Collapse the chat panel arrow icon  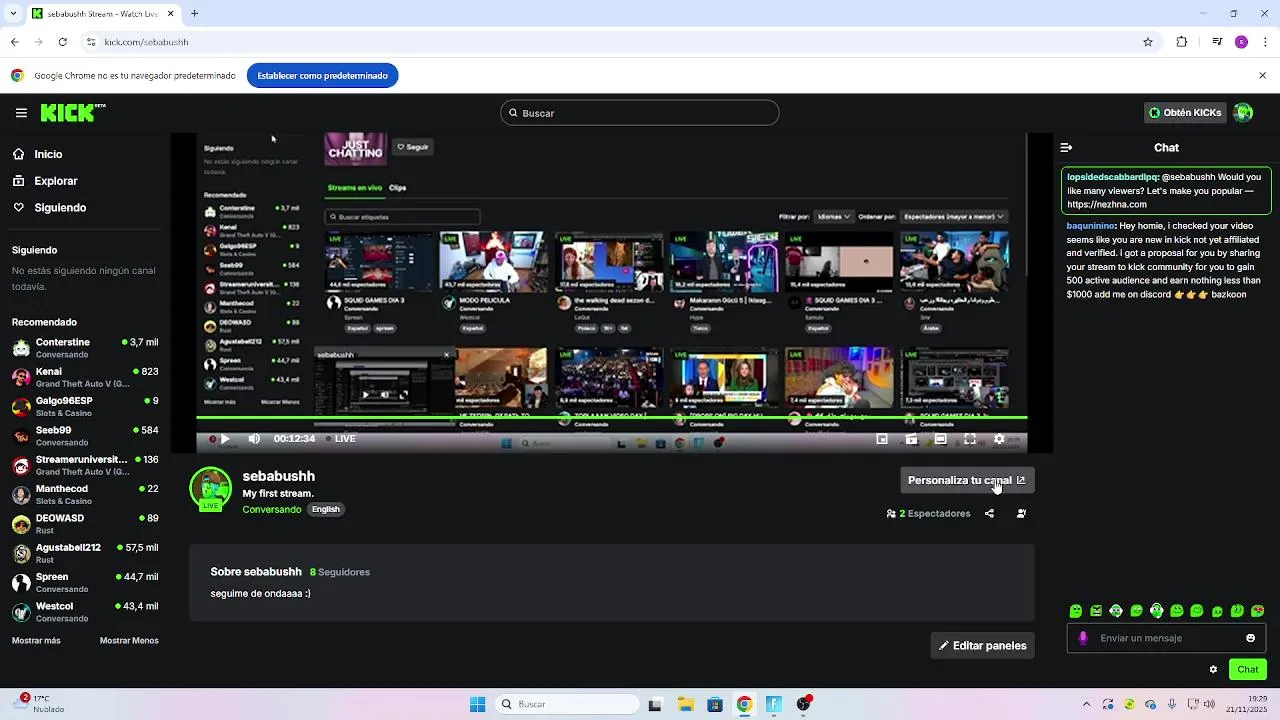click(x=1066, y=147)
